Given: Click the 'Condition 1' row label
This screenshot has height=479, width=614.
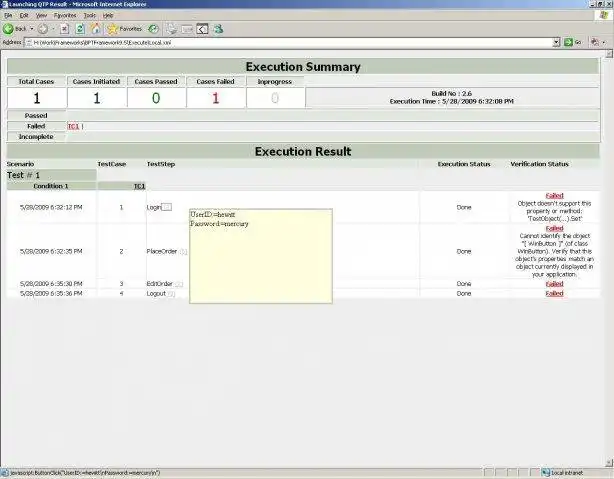Looking at the screenshot, I should (x=51, y=186).
